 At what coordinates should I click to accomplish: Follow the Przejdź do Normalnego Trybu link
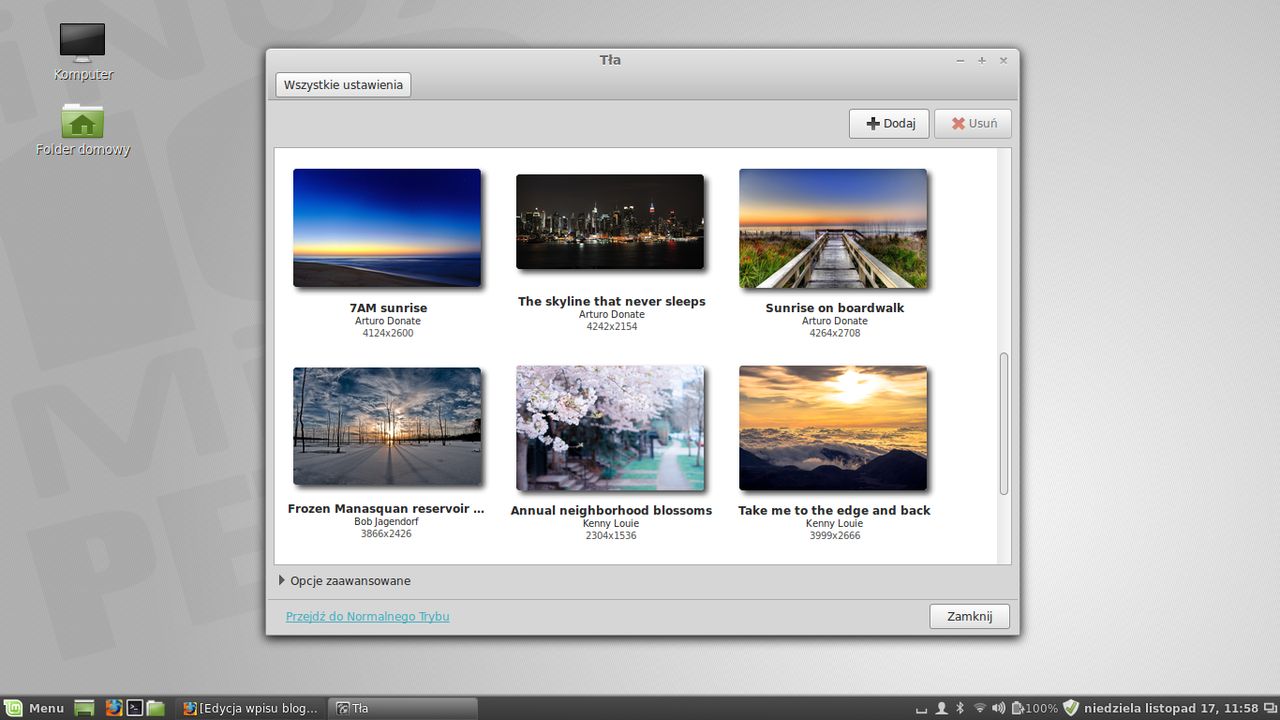367,616
